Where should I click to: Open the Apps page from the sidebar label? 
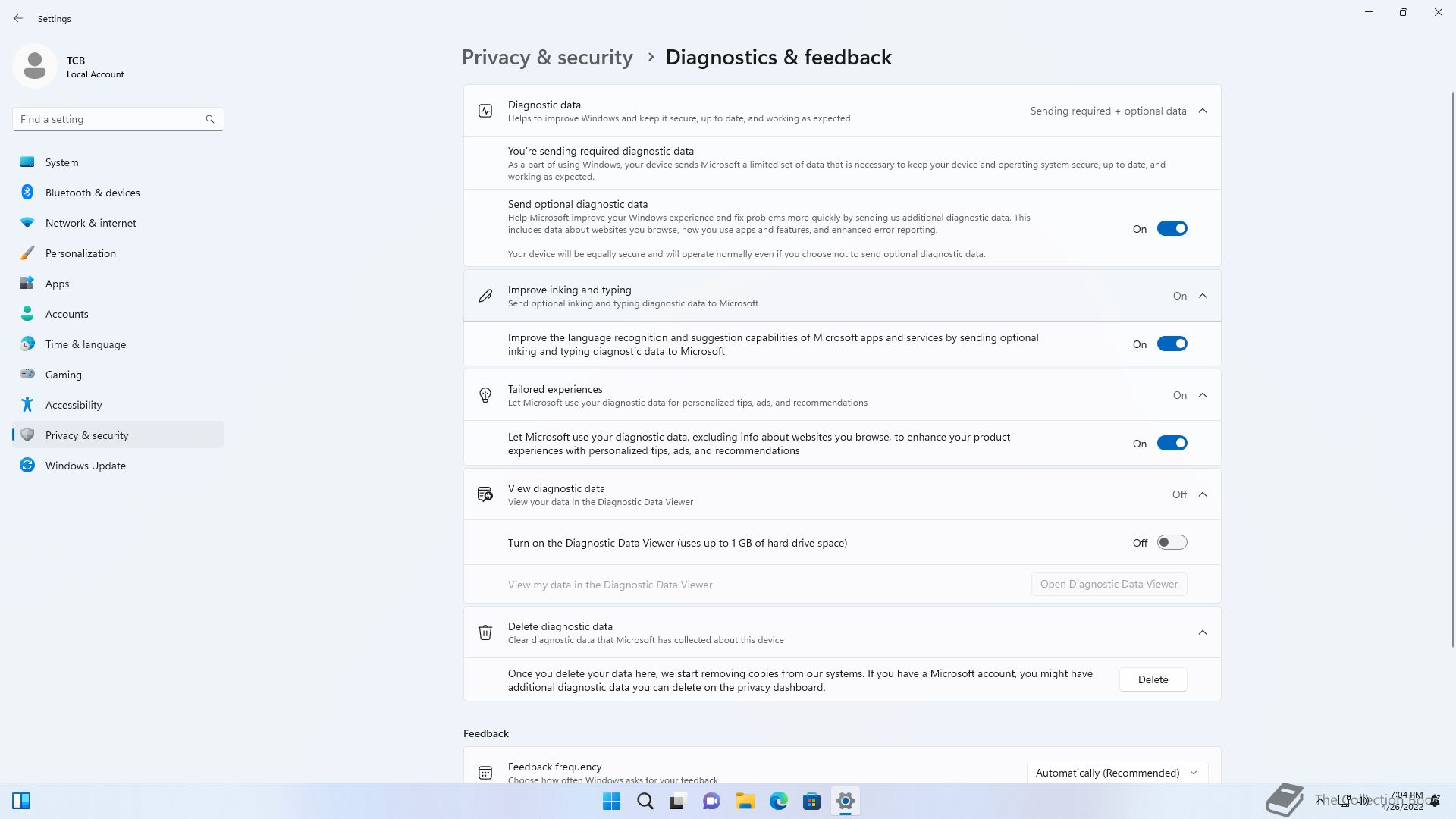pos(57,284)
